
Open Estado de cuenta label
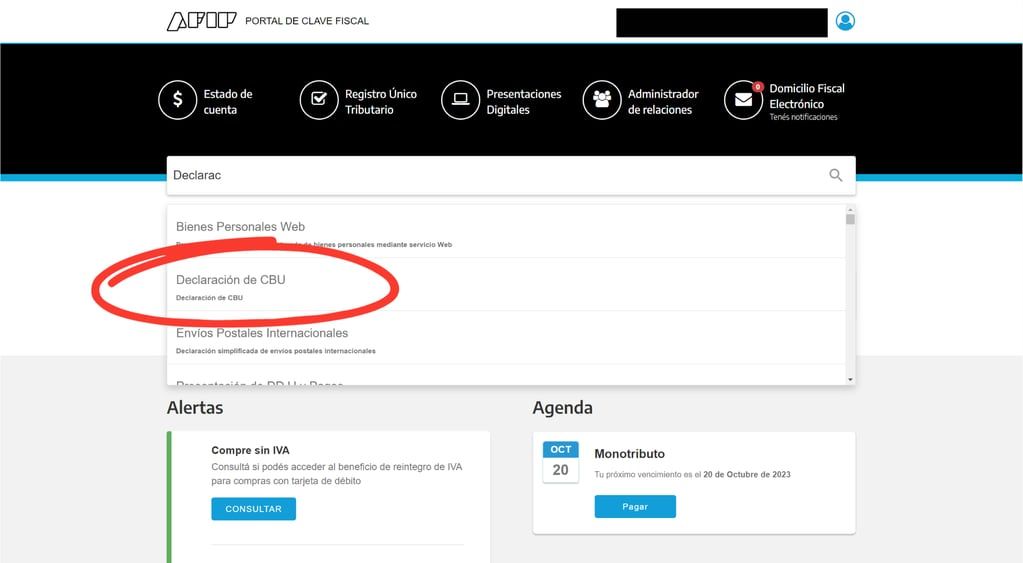point(228,102)
